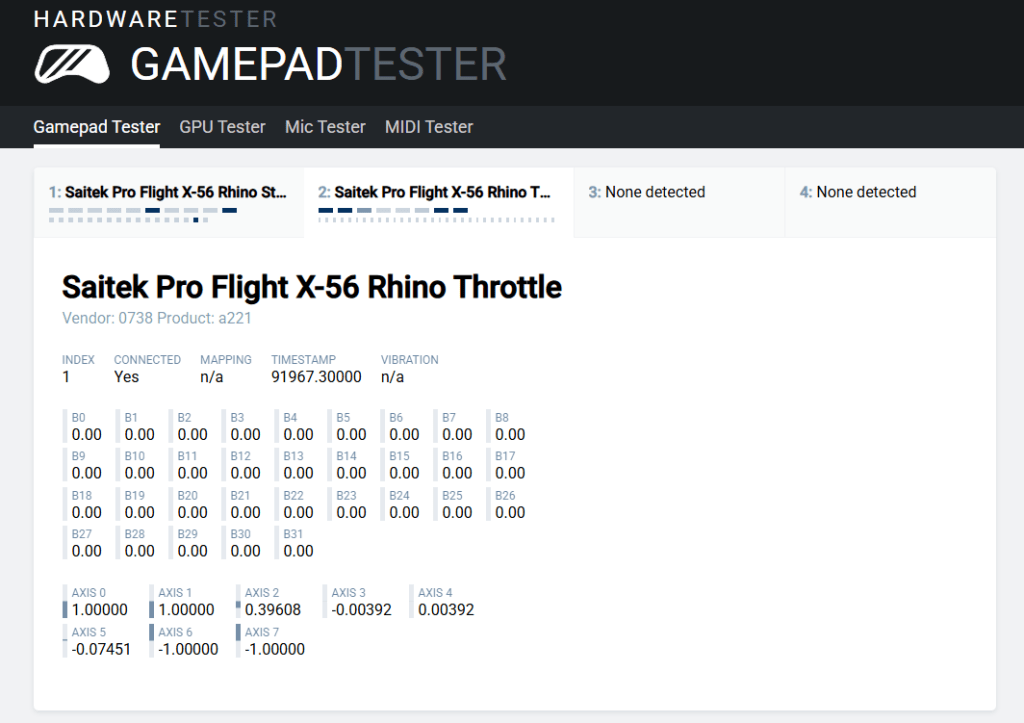Click the Saitek Pro Flight X-56 Rhino Throttle heading

point(311,287)
